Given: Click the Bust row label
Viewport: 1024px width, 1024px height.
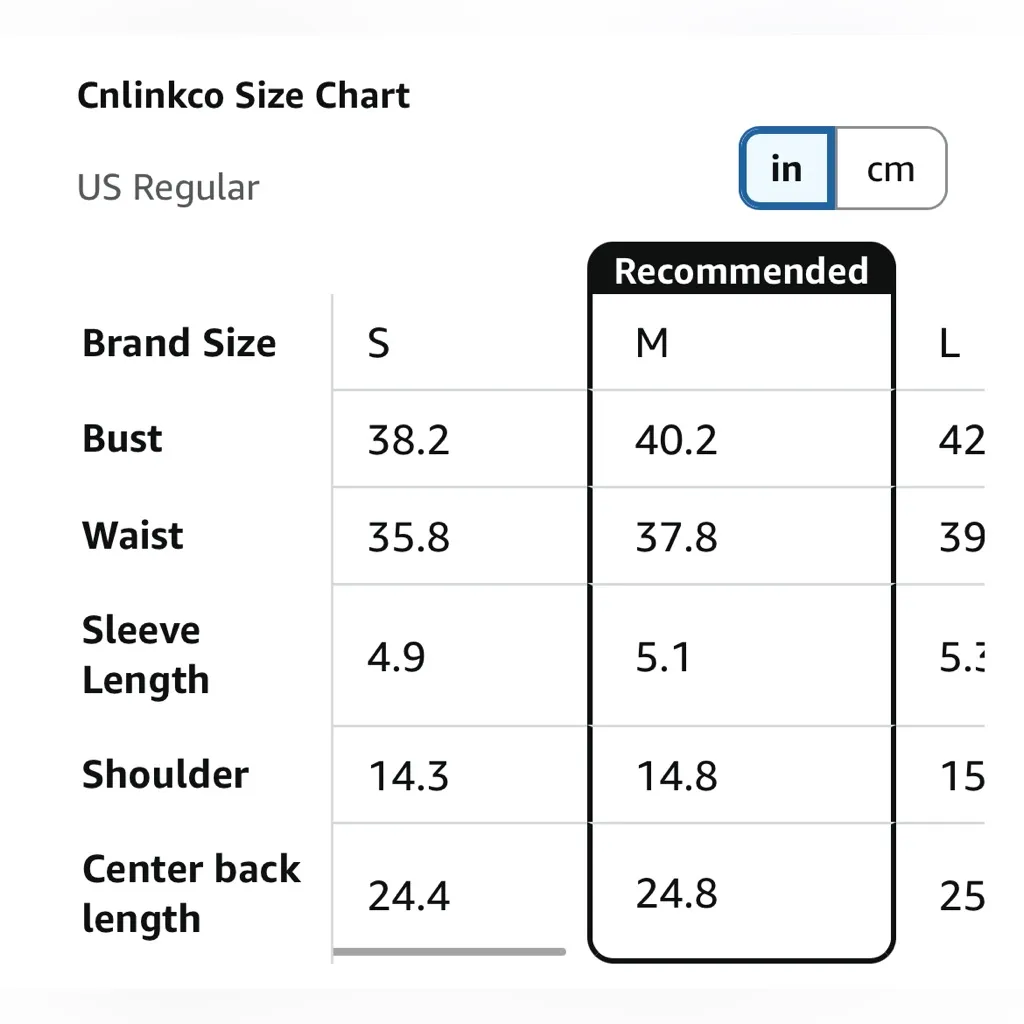Looking at the screenshot, I should click(x=121, y=438).
